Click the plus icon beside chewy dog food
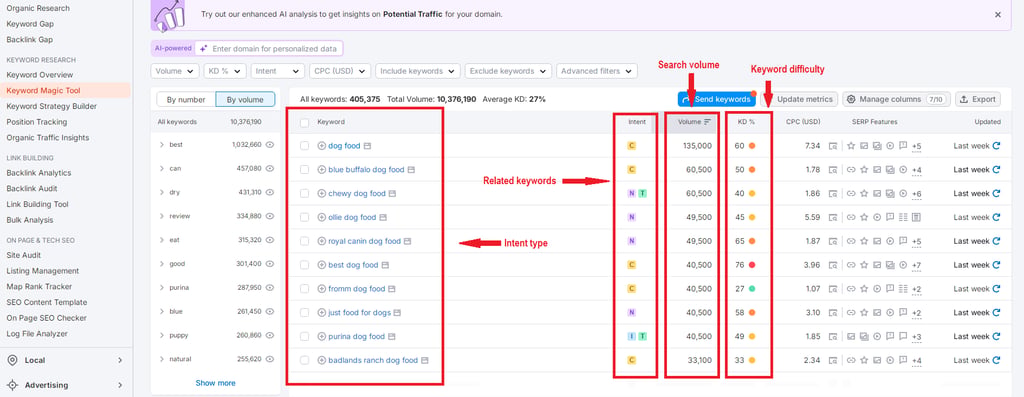Screen dimensions: 1024x397 tap(321, 193)
